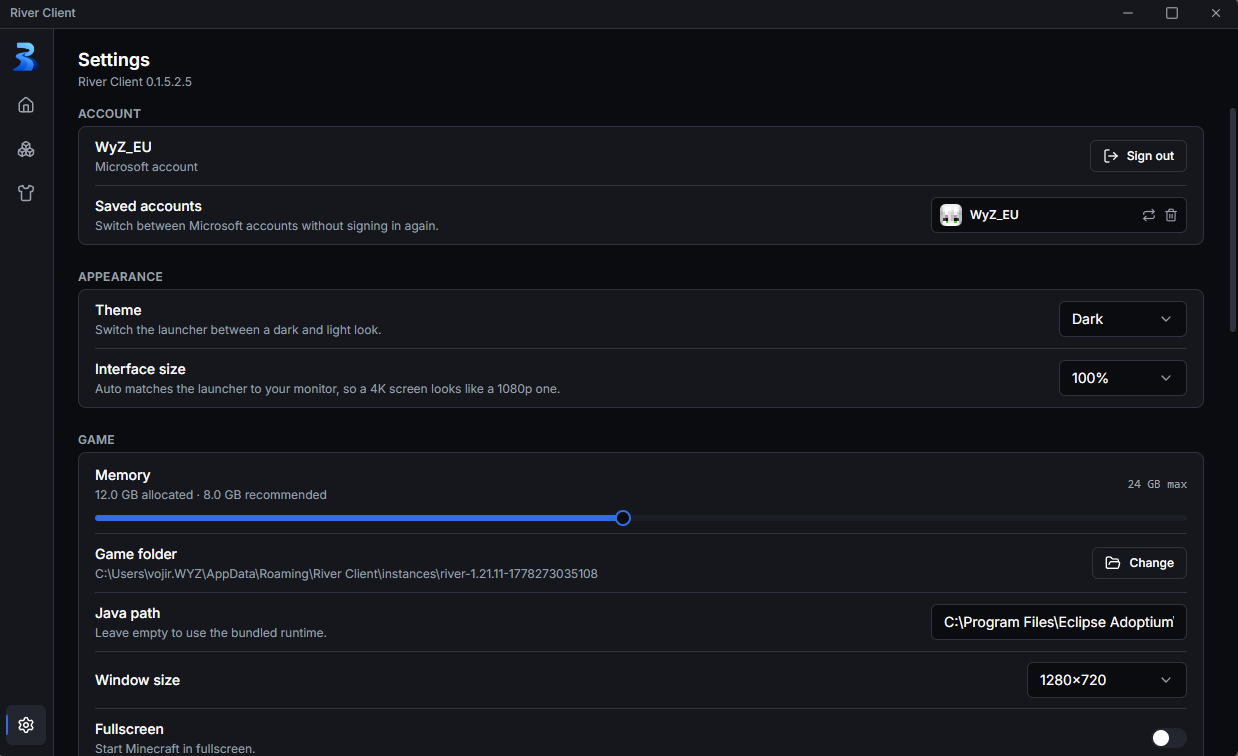Open the Interface size dropdown at 100%
The image size is (1238, 756).
(x=1122, y=378)
